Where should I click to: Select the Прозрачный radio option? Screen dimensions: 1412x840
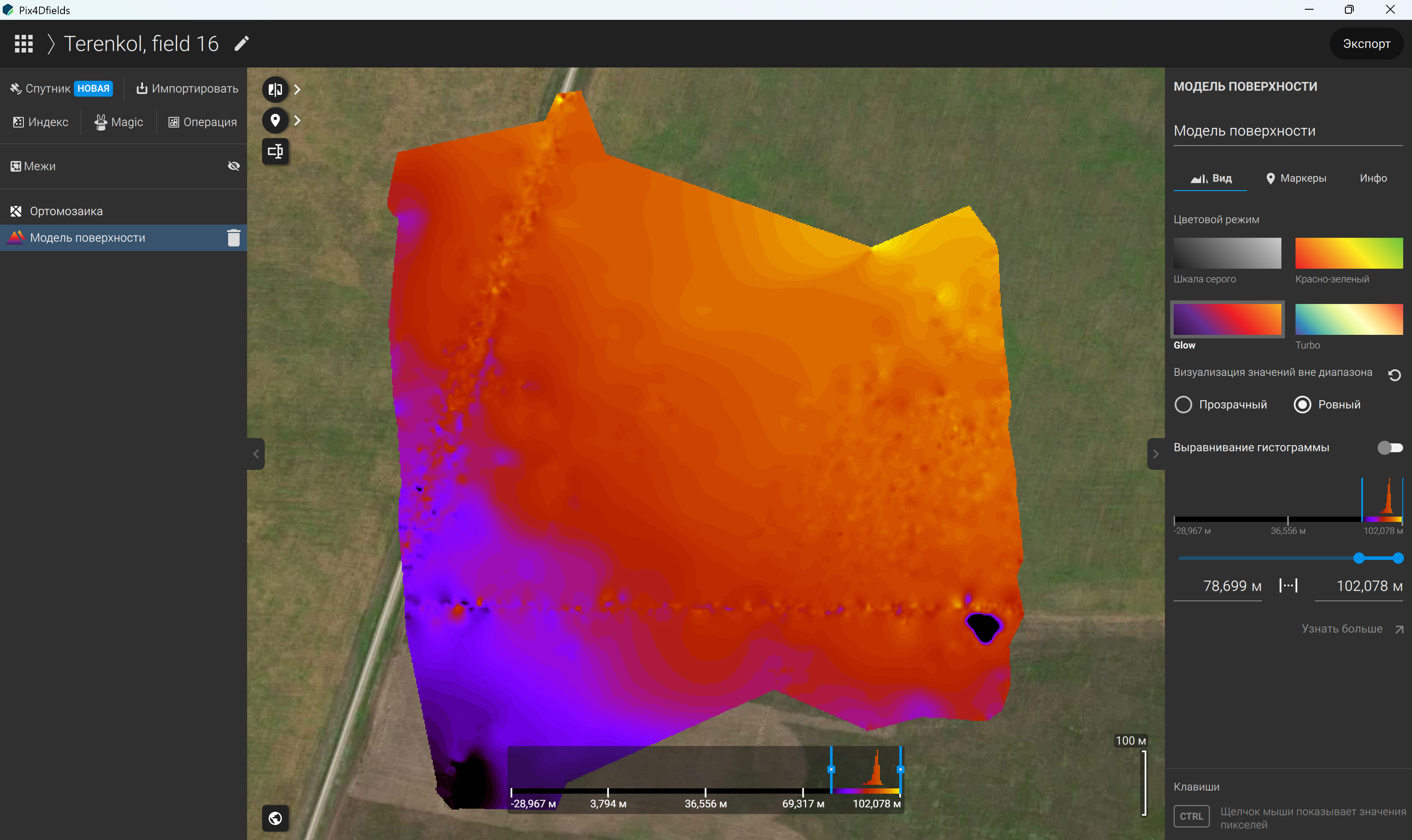(x=1183, y=404)
